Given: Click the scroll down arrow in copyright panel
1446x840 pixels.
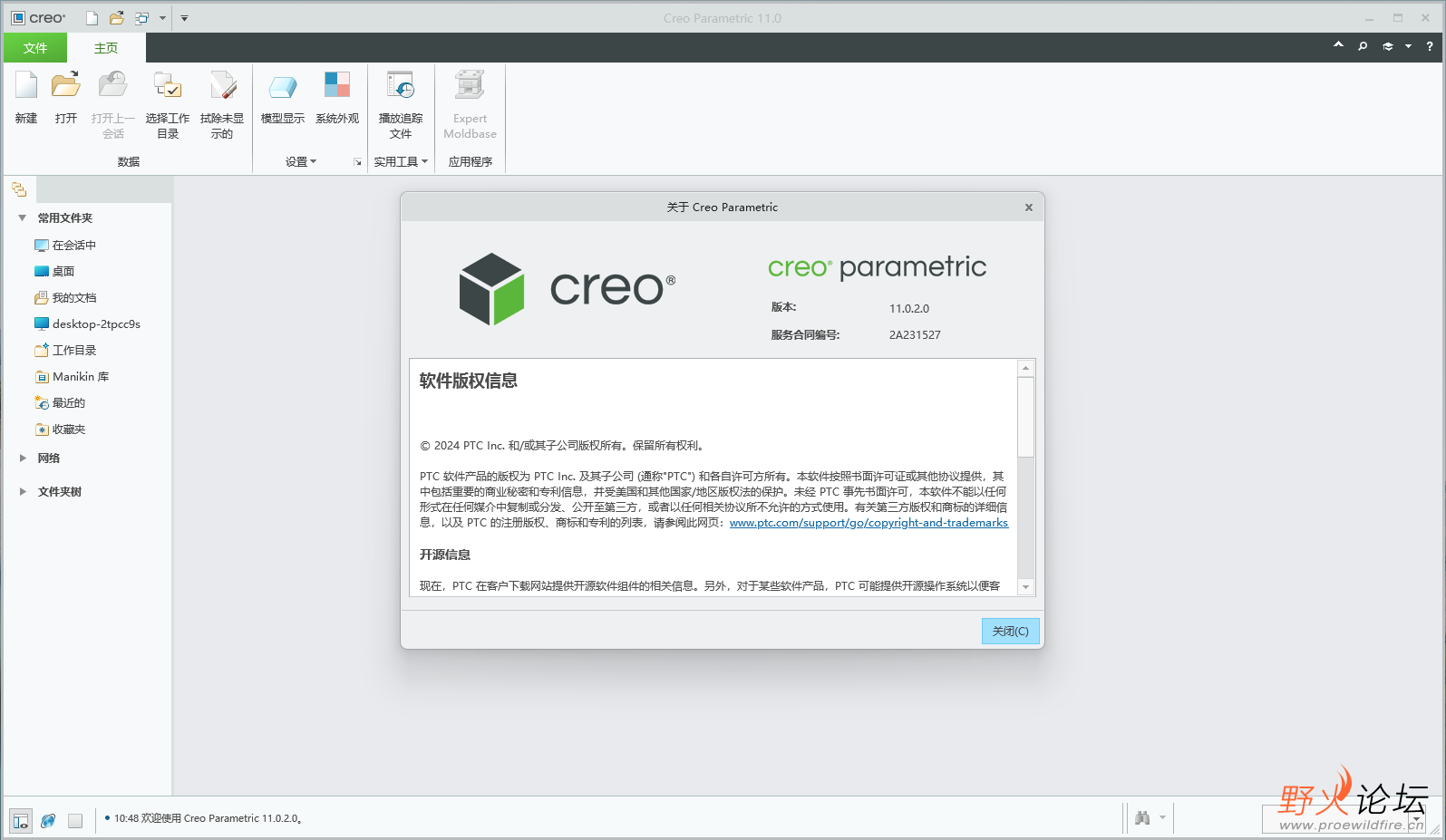Looking at the screenshot, I should tap(1025, 587).
